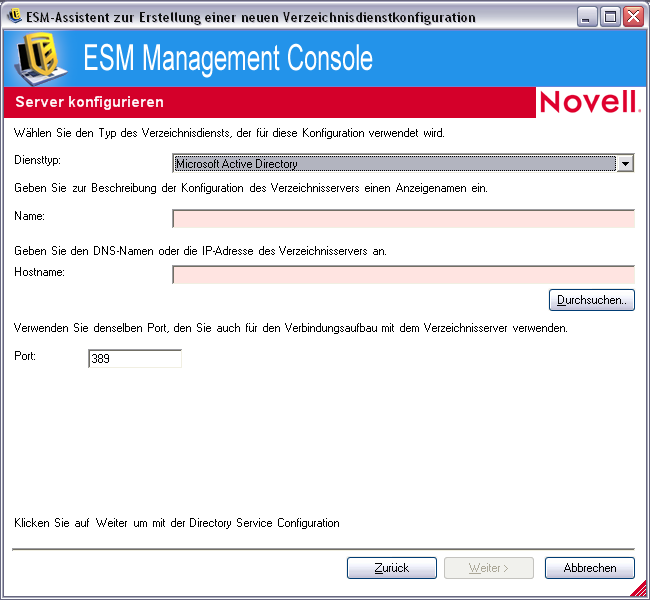Click the window title bar text

(x=251, y=17)
